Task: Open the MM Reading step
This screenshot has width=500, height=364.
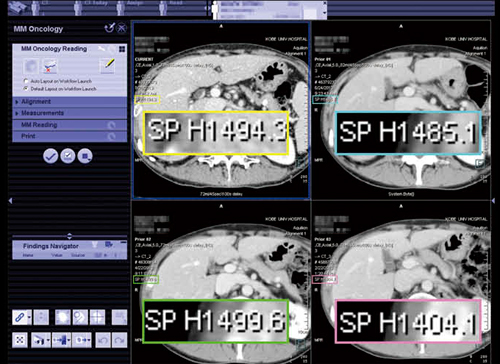Action: click(x=70, y=125)
